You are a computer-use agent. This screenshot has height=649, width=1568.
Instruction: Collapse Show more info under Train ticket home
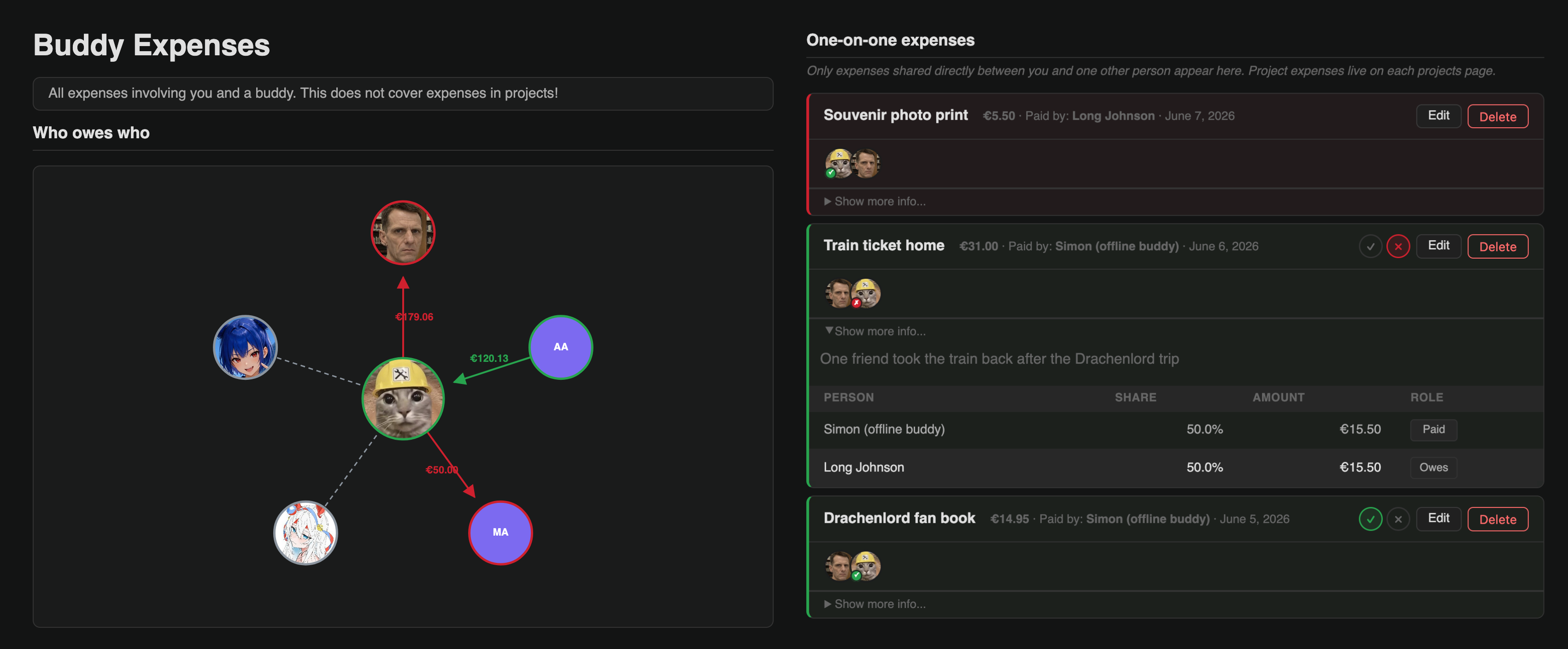[875, 331]
